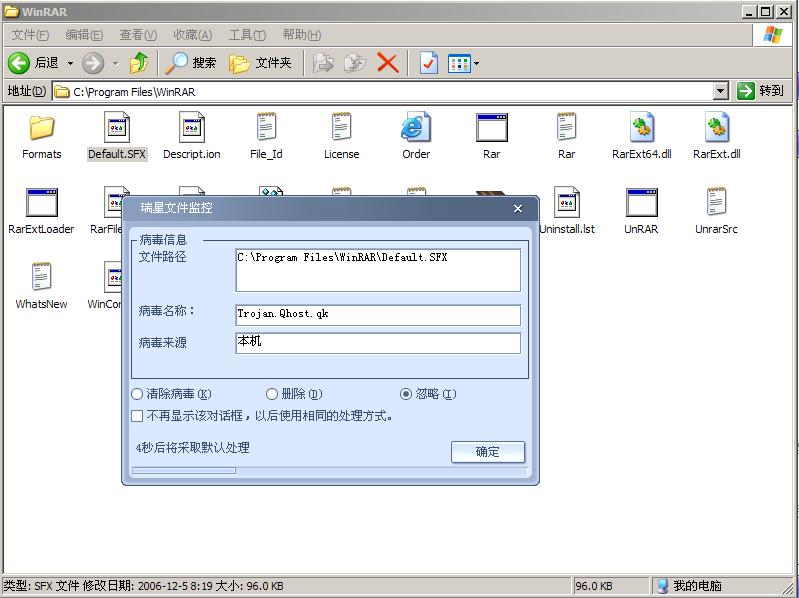Image resolution: width=799 pixels, height=598 pixels.
Task: Click the Copy To toolbar icon
Action: coord(355,63)
